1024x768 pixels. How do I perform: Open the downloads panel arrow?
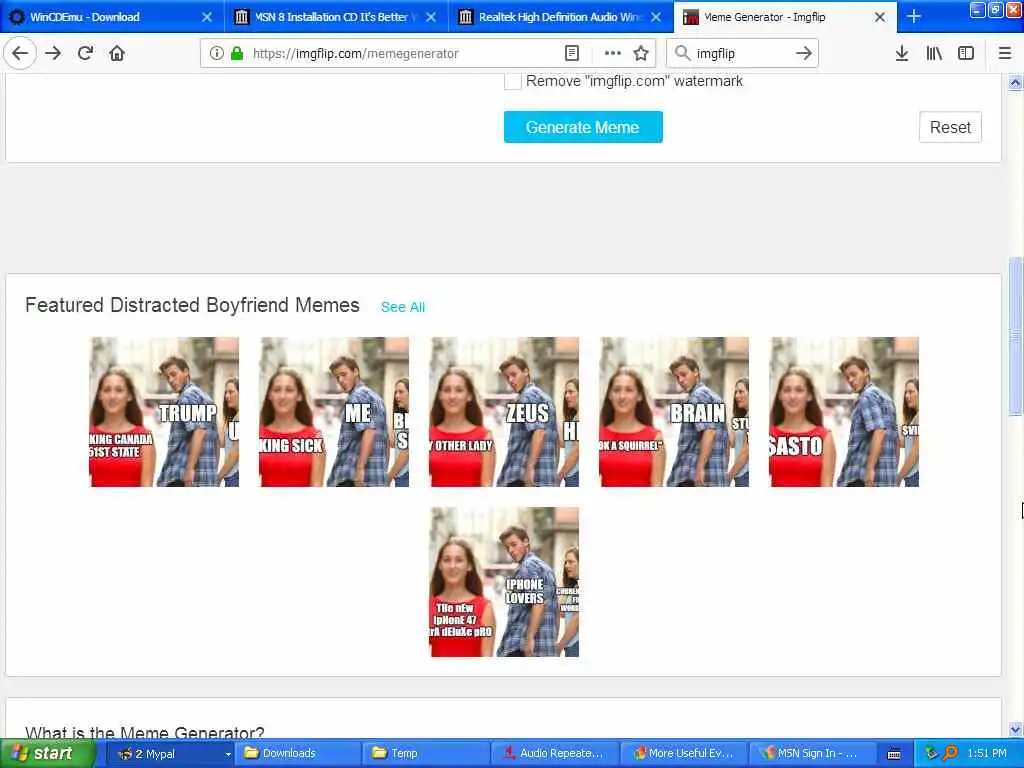[x=902, y=53]
